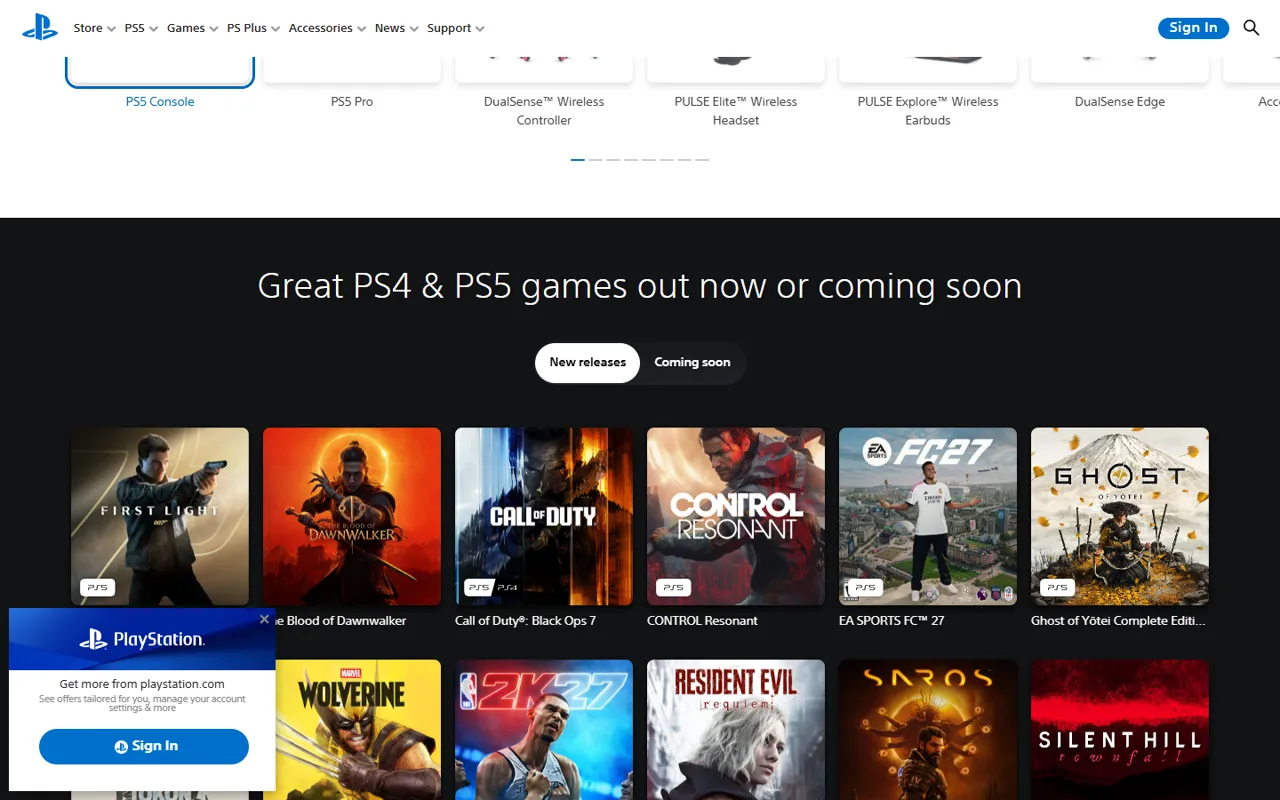The height and width of the screenshot is (800, 1280).
Task: Click Call of Duty®: Black Ops 7 title
Action: (x=525, y=621)
